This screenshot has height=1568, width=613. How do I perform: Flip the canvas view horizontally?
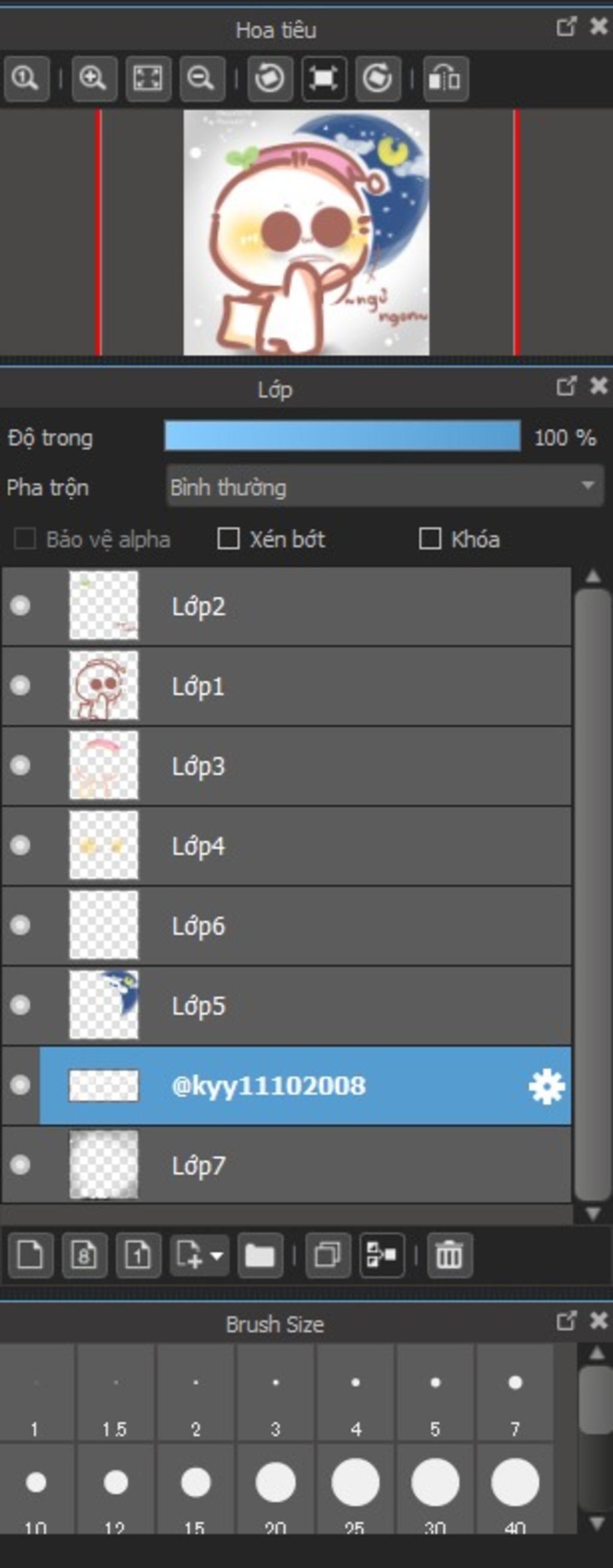[445, 78]
